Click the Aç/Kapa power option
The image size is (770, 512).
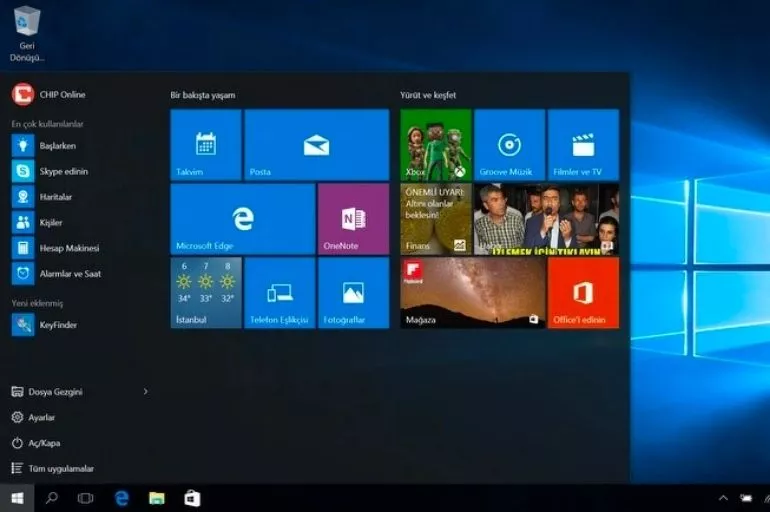[x=43, y=443]
